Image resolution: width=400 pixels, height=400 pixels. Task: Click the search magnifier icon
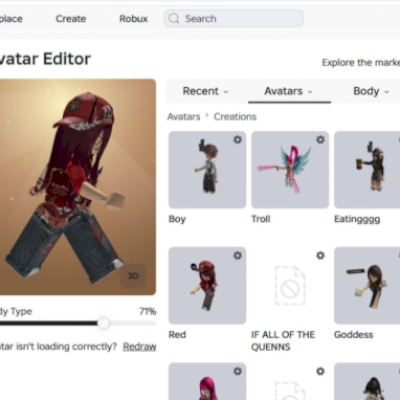pos(174,18)
